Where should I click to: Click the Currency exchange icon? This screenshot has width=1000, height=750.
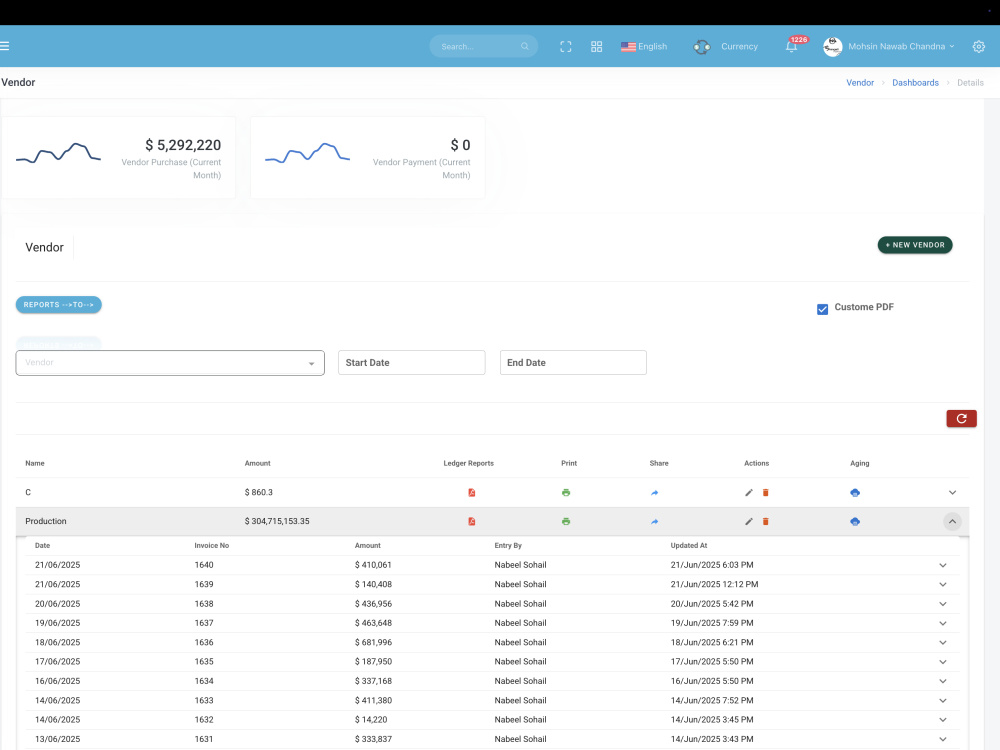point(702,47)
